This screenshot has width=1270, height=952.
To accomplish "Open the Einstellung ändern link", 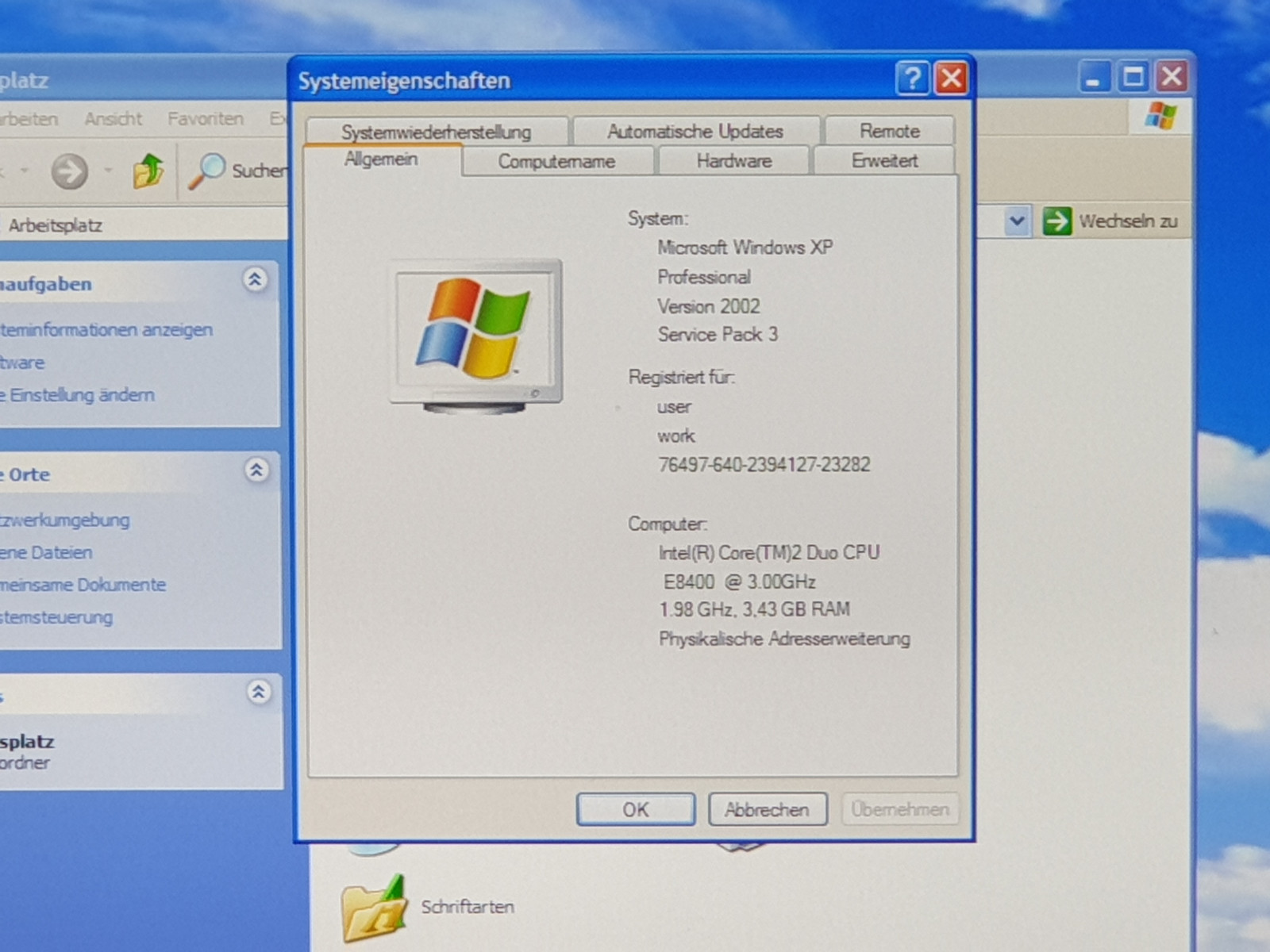I will (x=81, y=395).
